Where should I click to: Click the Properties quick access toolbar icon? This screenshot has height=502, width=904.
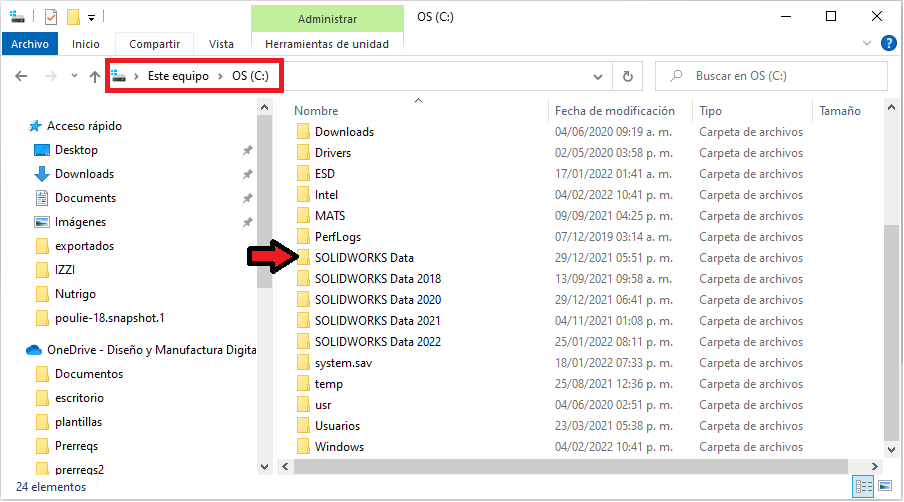coord(51,17)
